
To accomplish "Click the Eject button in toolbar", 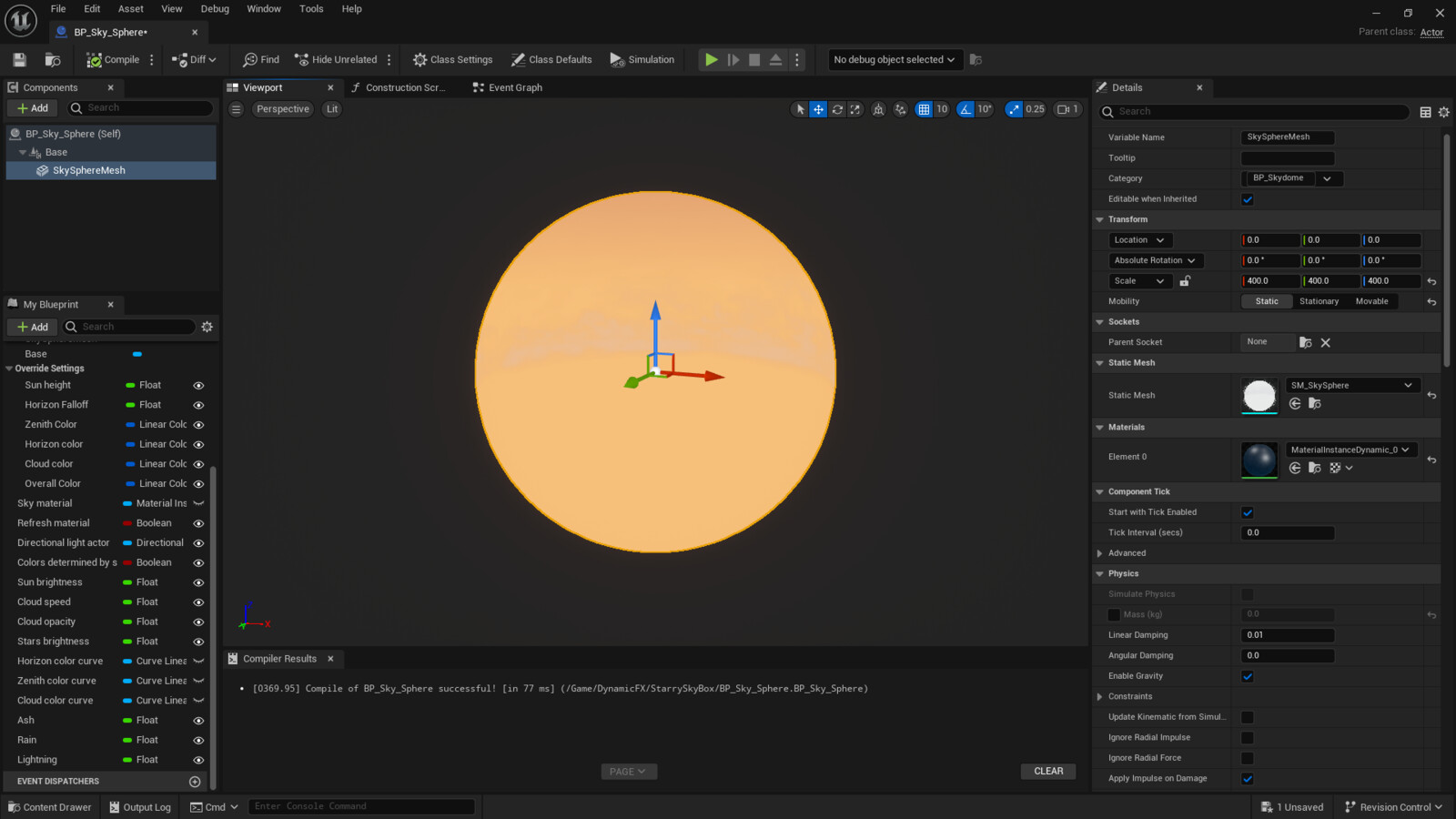I will [775, 60].
